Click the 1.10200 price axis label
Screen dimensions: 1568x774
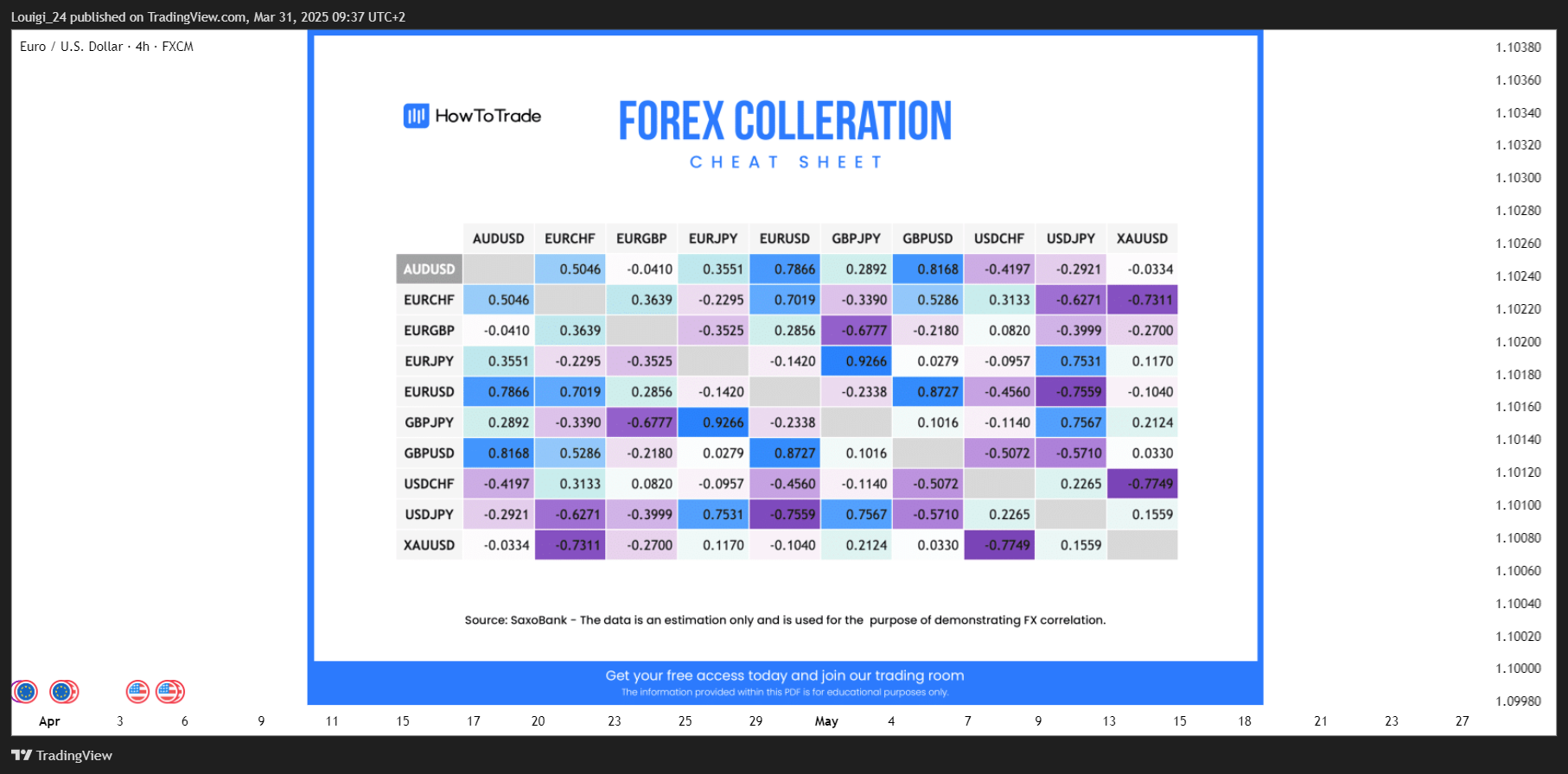1518,342
